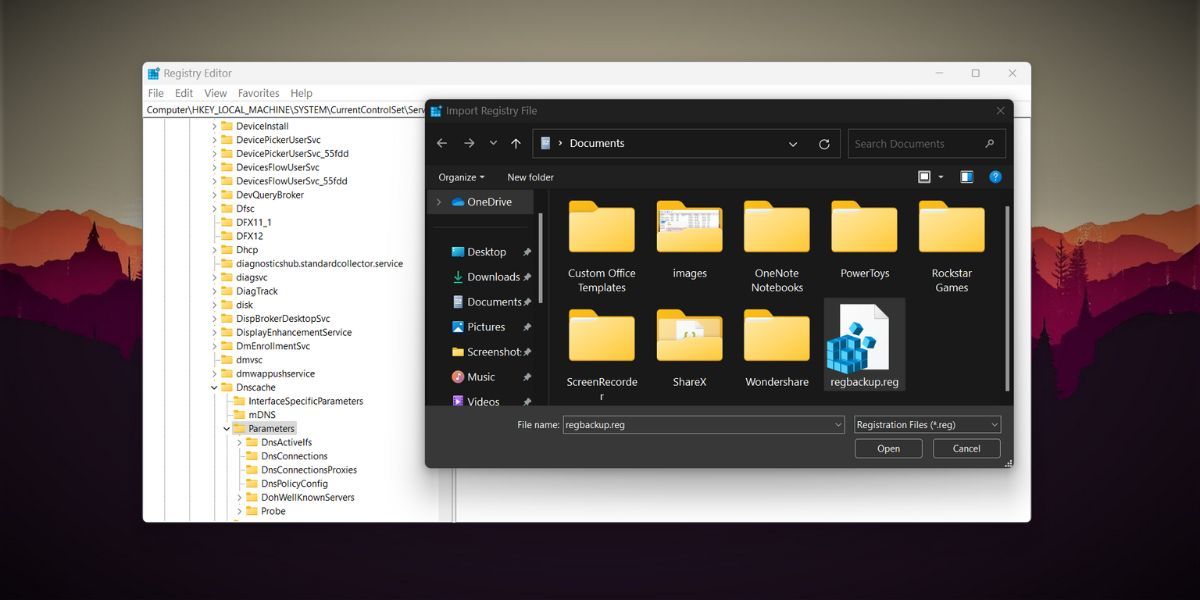1200x600 pixels.
Task: Click the Open button to import
Action: point(888,448)
